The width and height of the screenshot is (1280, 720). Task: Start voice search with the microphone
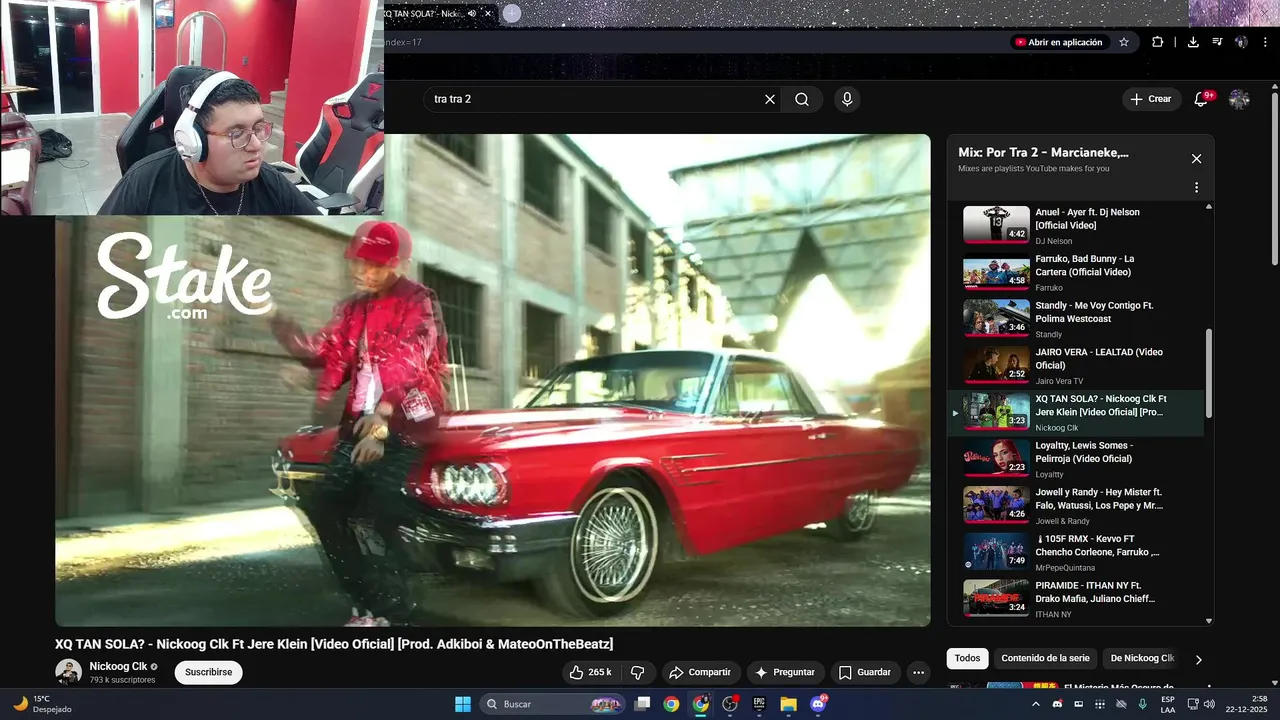pyautogui.click(x=847, y=99)
